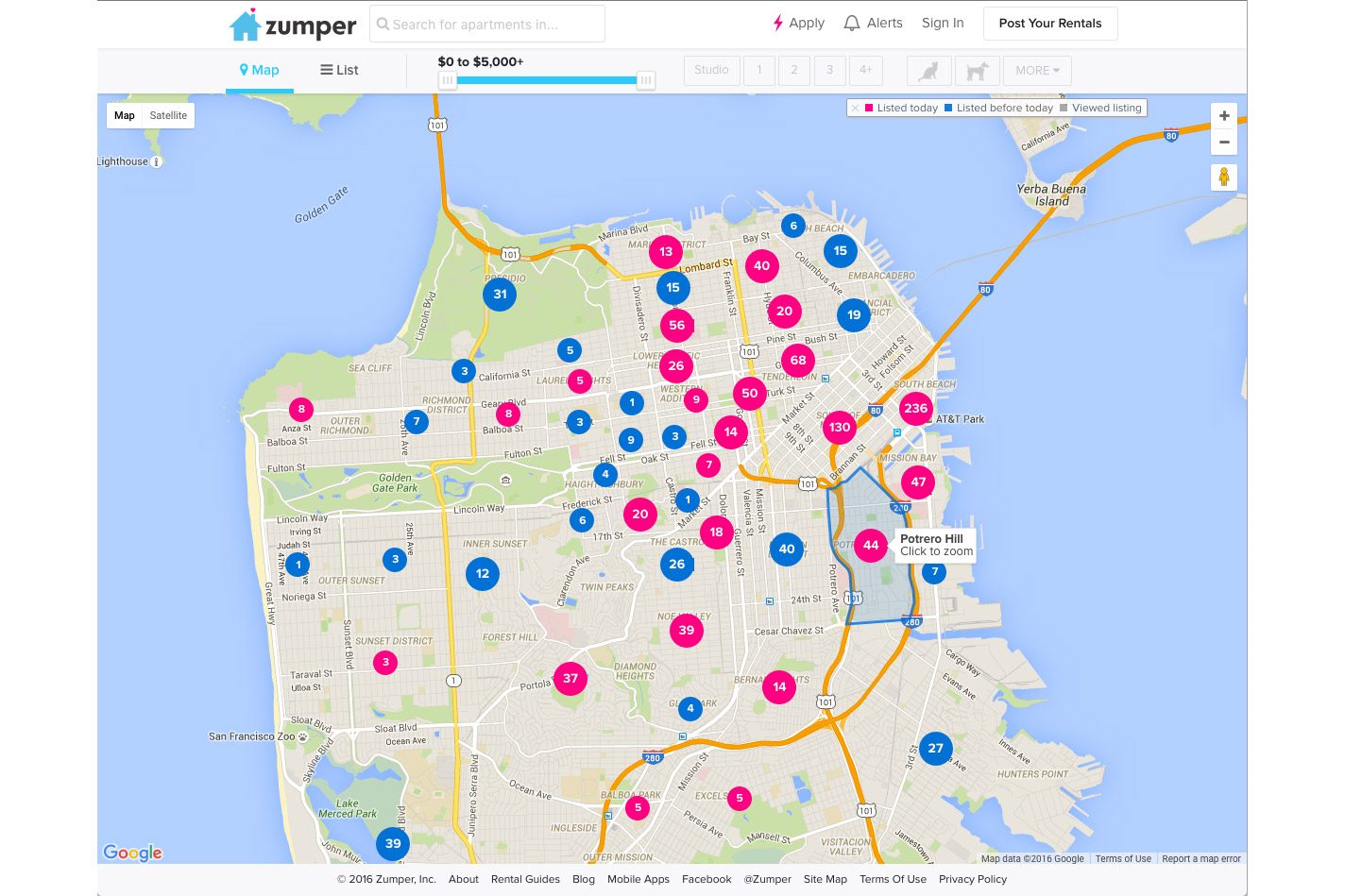Close the listing legend with X
1345x896 pixels.
[855, 108]
